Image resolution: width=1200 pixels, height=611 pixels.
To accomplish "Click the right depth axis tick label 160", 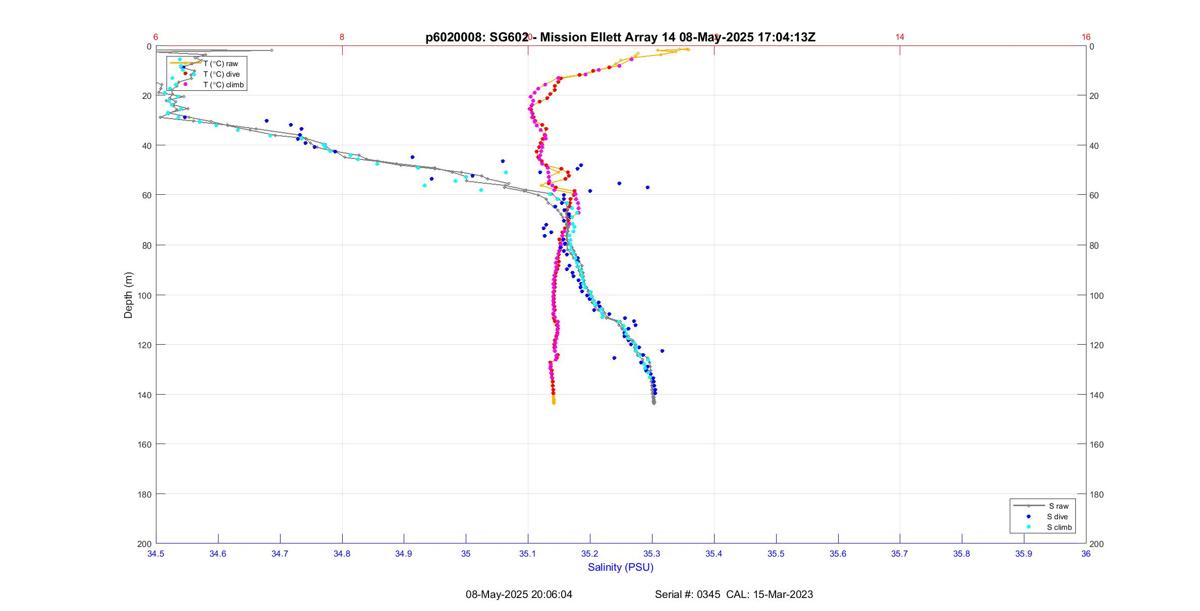I will coord(1097,444).
